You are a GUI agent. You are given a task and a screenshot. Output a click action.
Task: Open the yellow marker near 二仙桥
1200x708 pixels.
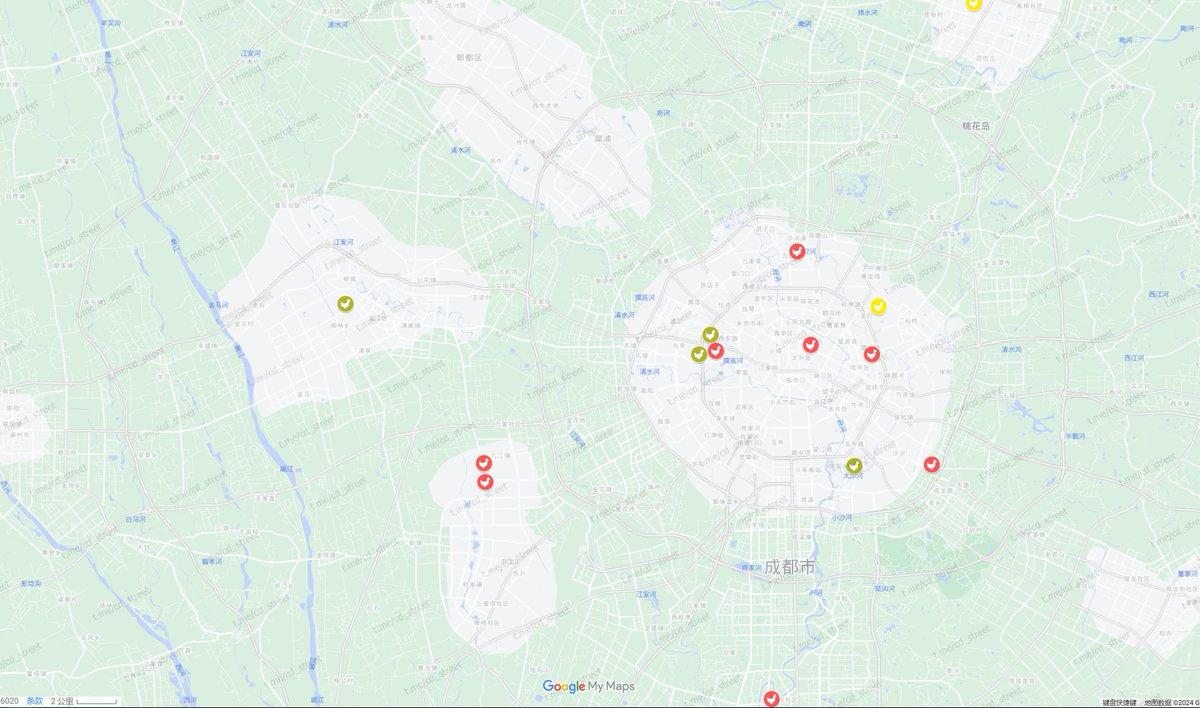pos(878,306)
